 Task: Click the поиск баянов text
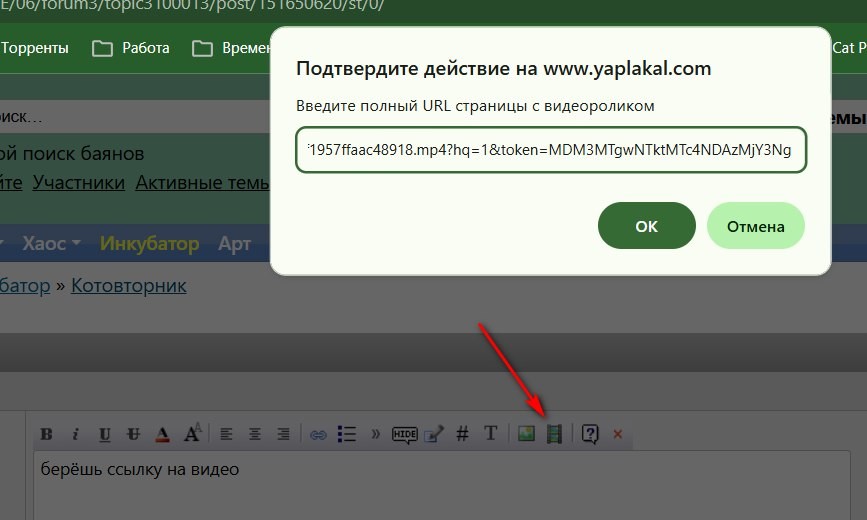tap(83, 153)
